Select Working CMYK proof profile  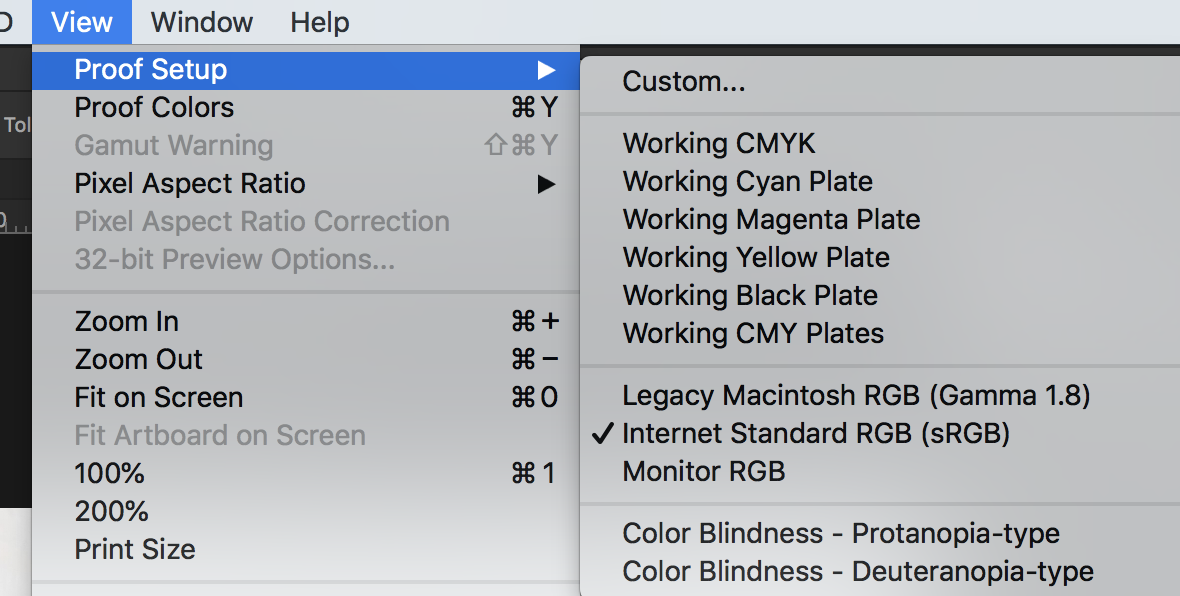[x=718, y=144]
